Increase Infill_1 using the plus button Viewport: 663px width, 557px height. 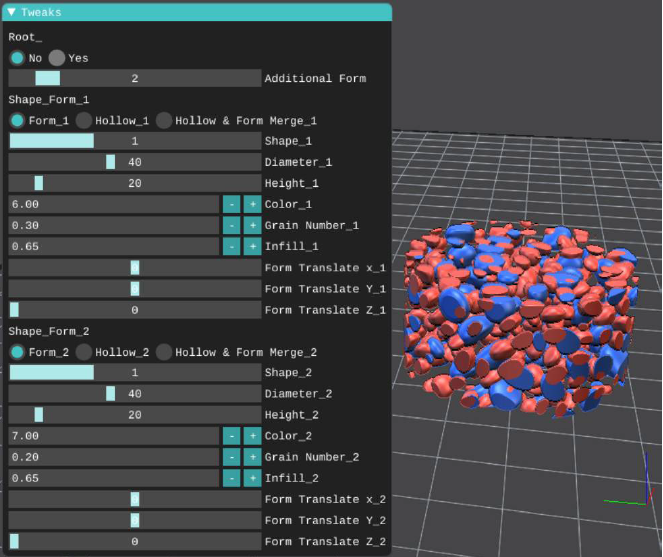point(252,246)
